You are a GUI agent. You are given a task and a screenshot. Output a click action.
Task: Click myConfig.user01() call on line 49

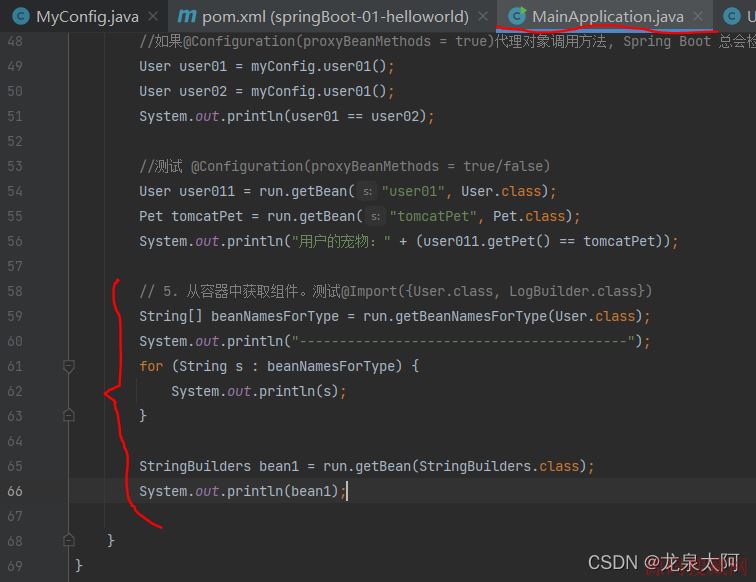(318, 66)
